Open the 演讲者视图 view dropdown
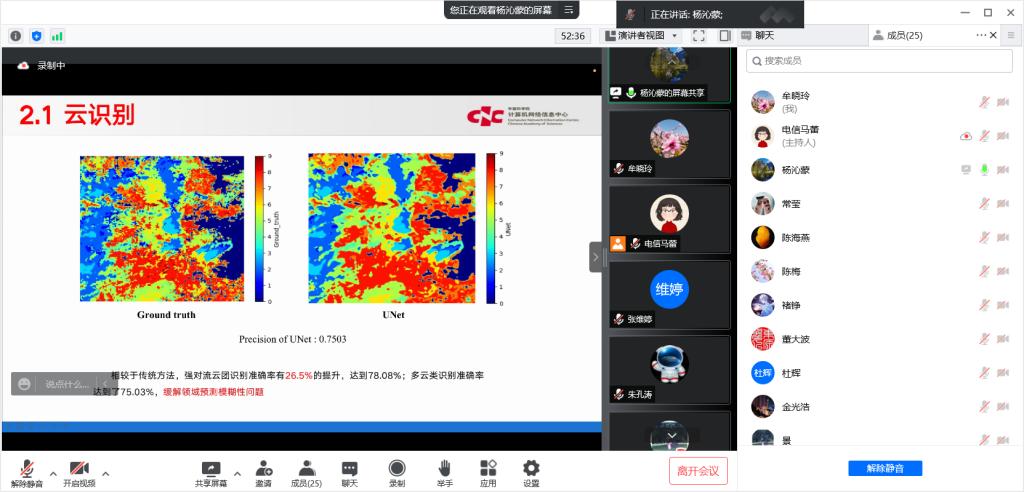Screen dimensions: 1024x492 (641, 36)
